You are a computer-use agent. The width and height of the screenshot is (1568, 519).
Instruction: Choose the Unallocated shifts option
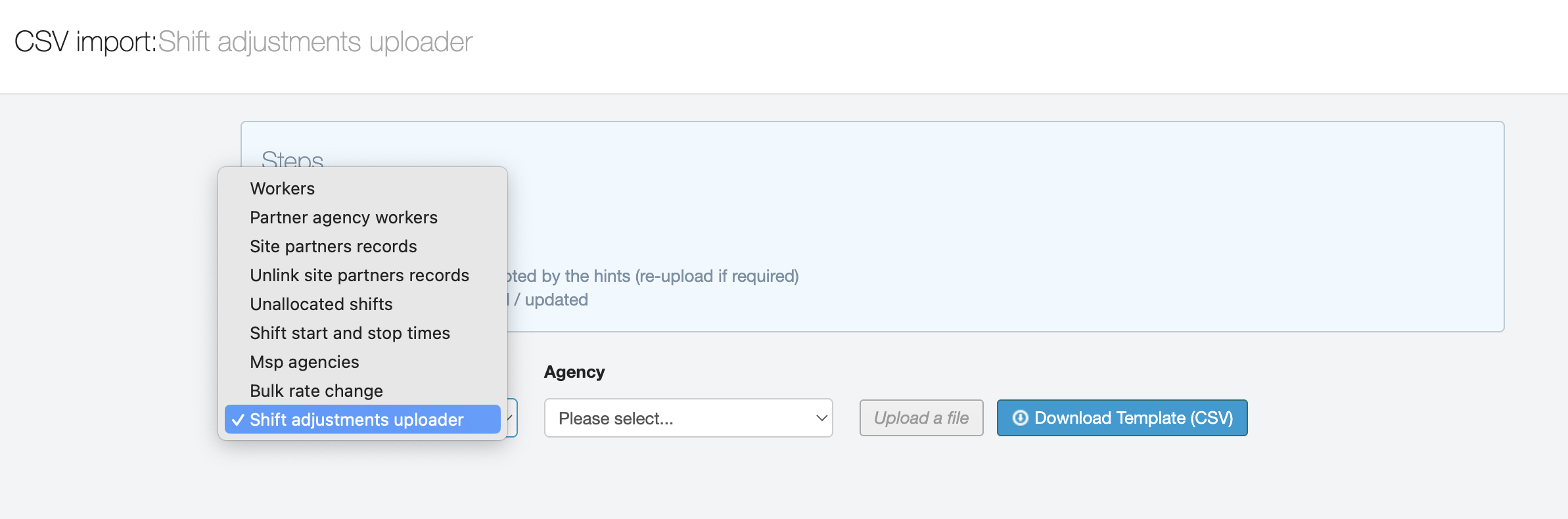(x=321, y=304)
